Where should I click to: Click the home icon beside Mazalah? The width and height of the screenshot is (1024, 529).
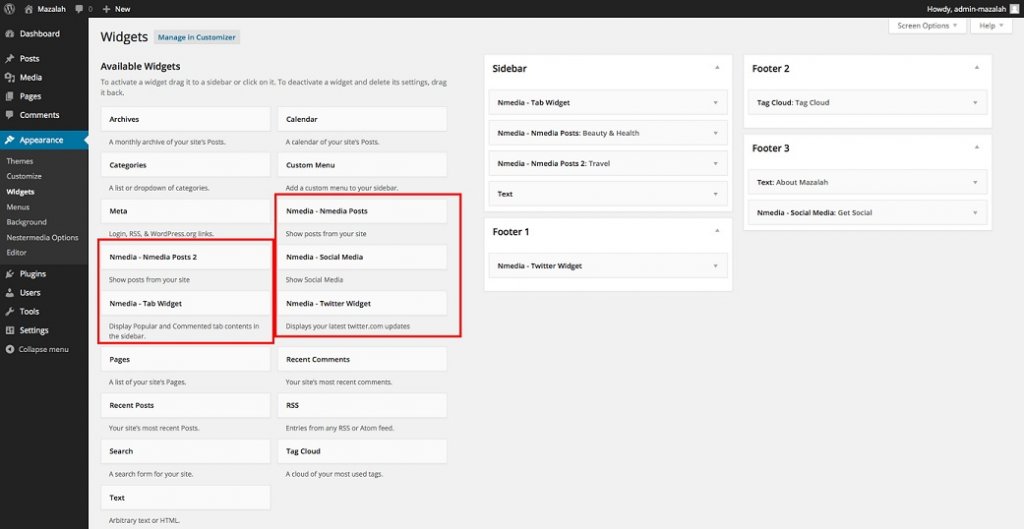29,9
